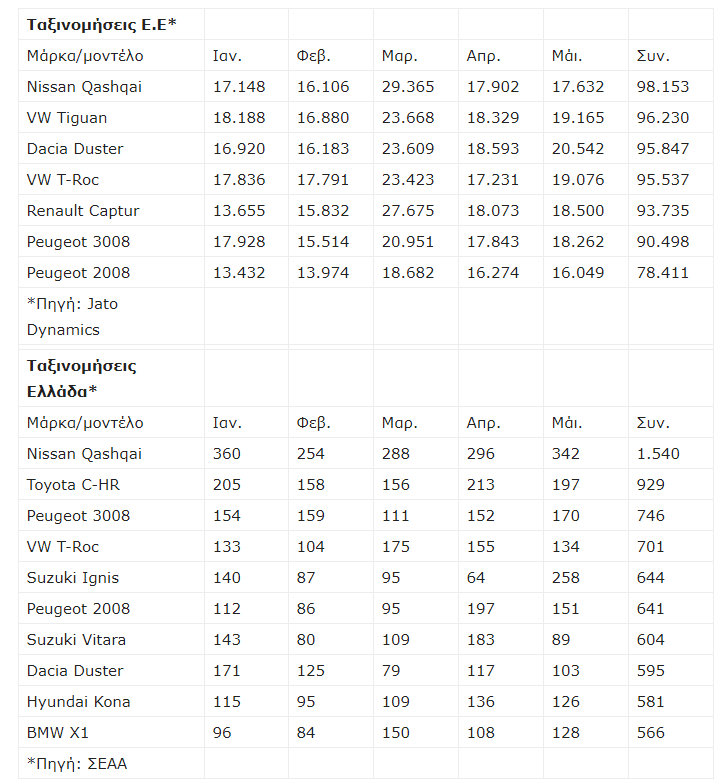Select the Dacia Duster May value 20.542
The image size is (719, 781).
point(578,149)
